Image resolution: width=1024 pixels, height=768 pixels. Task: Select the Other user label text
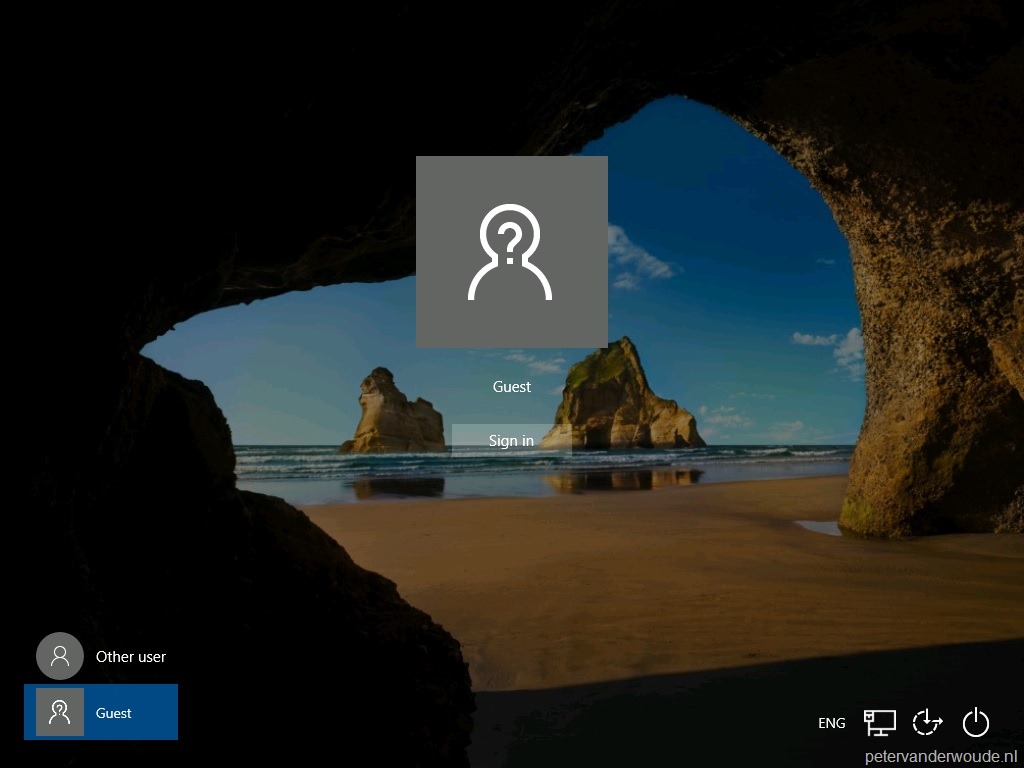(x=130, y=656)
